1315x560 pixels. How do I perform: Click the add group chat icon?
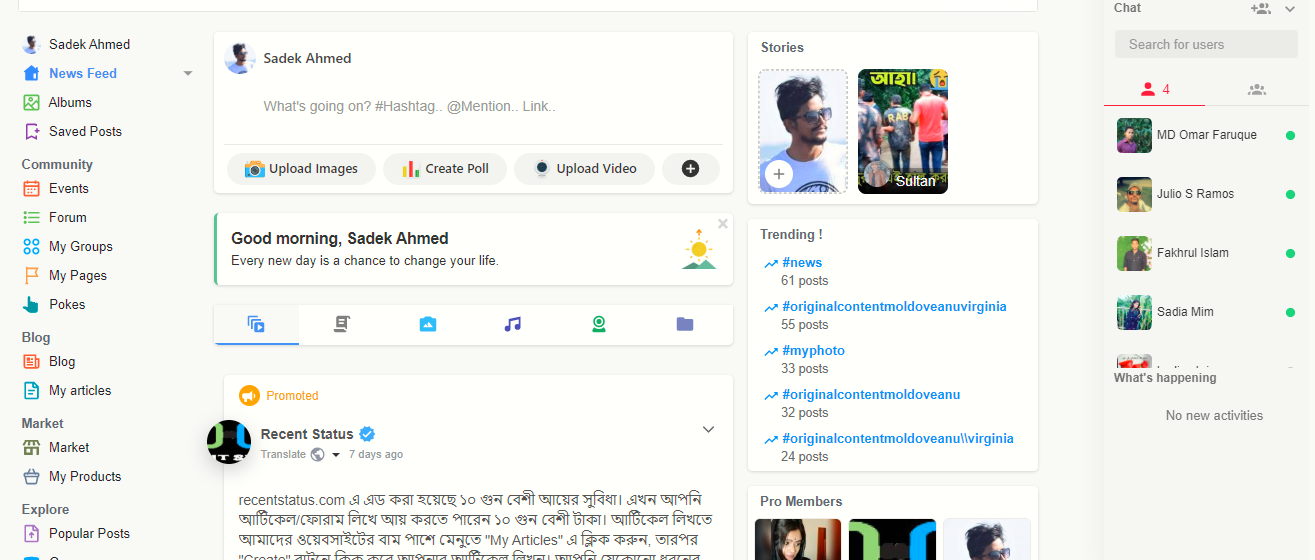1260,9
